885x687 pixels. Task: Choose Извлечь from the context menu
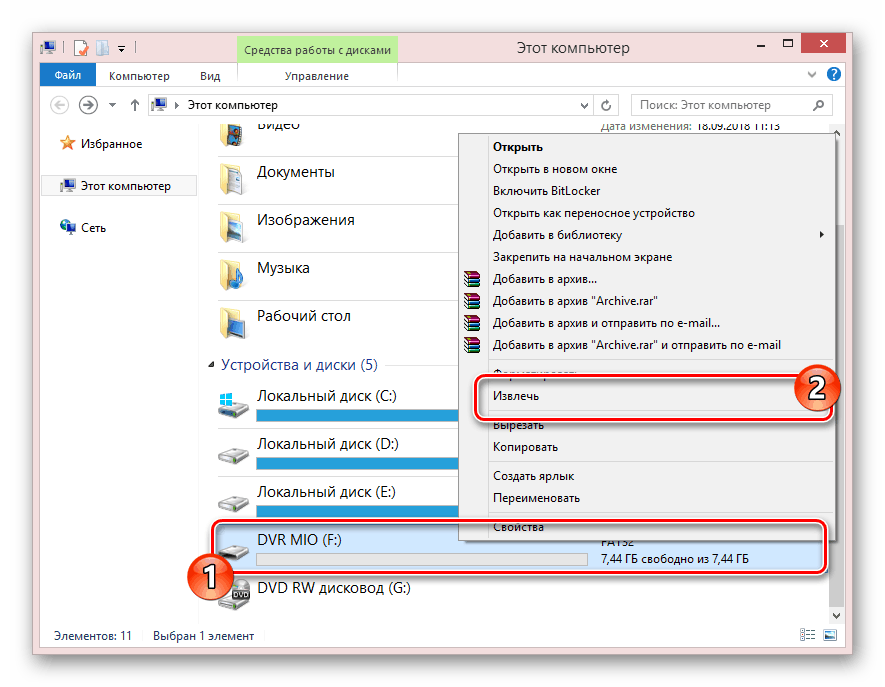(x=517, y=396)
